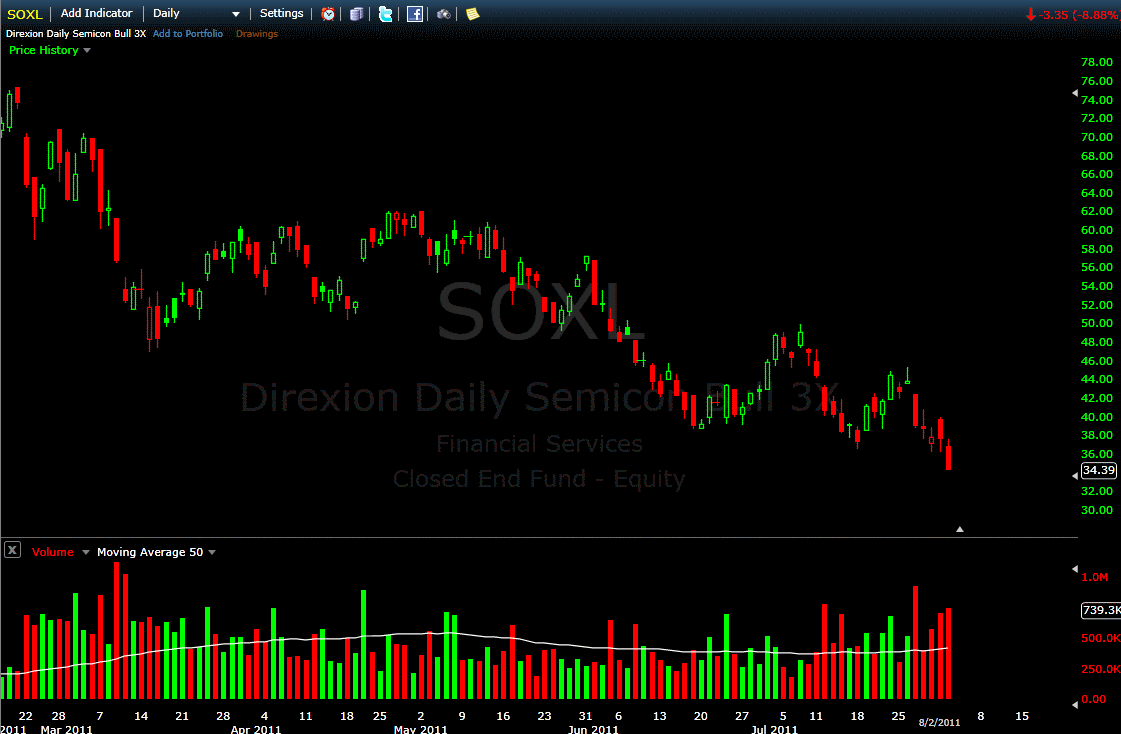Open the Volume indicator dropdown arrow
Screen dimensions: 1121x734
click(86, 552)
